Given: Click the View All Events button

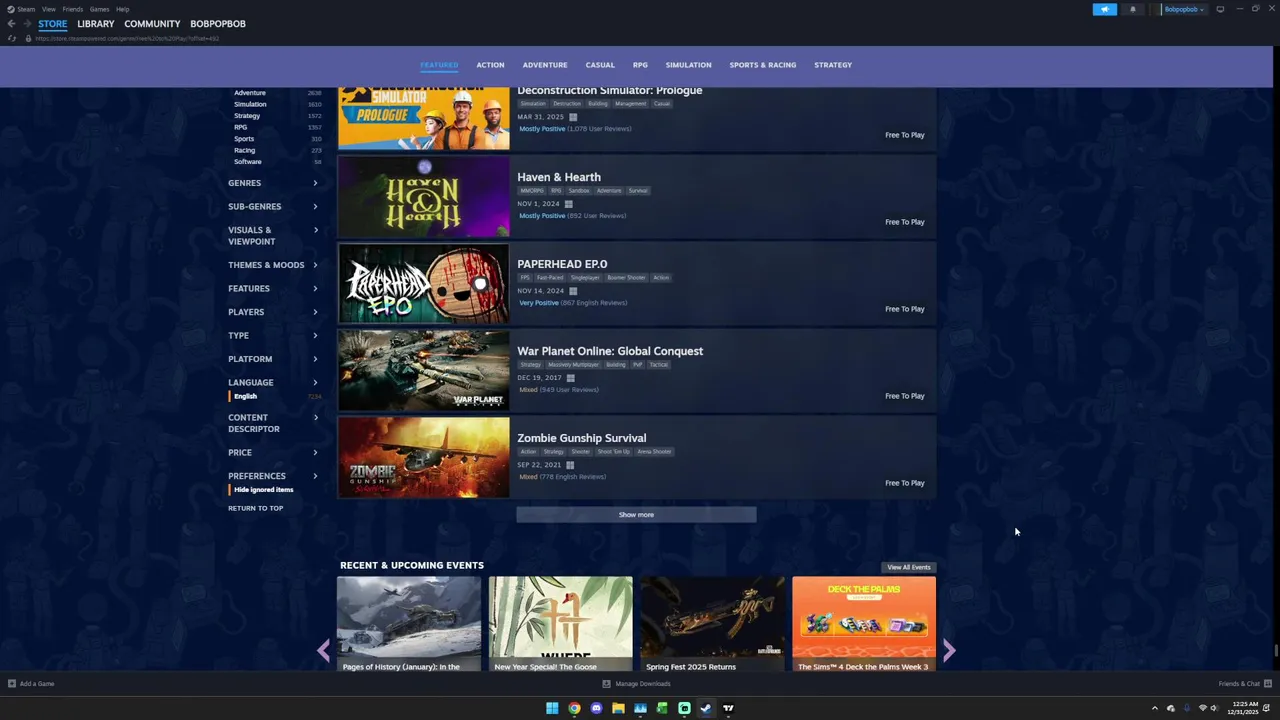Looking at the screenshot, I should (909, 567).
